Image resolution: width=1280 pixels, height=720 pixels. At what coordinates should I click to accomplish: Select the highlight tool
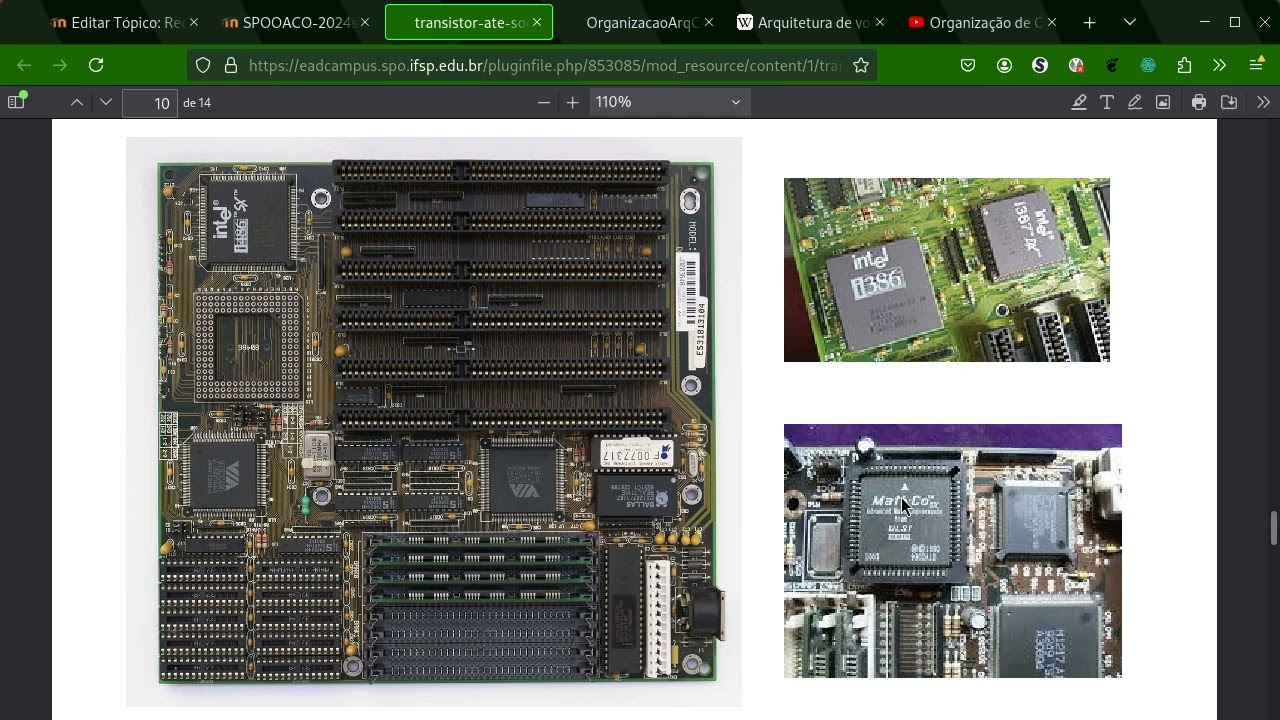tap(1079, 102)
